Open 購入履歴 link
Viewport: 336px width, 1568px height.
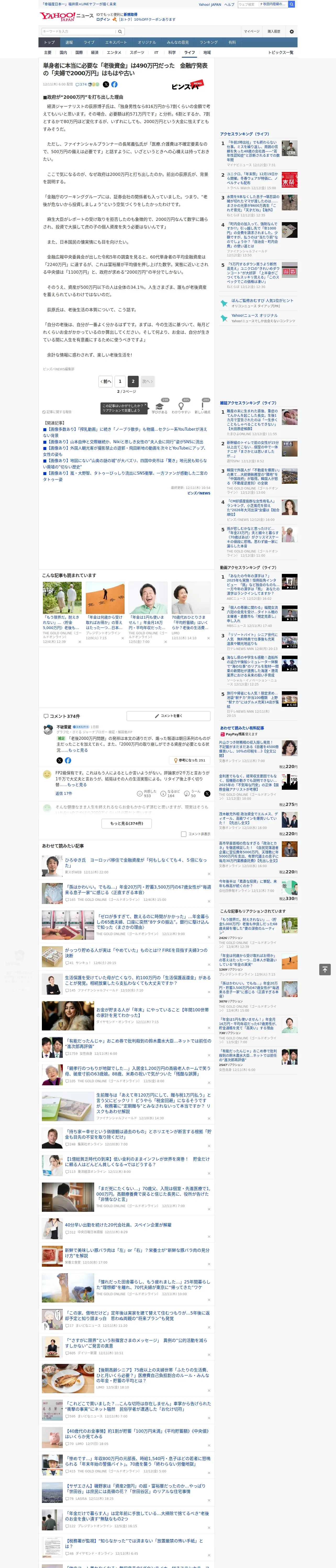pos(274,32)
